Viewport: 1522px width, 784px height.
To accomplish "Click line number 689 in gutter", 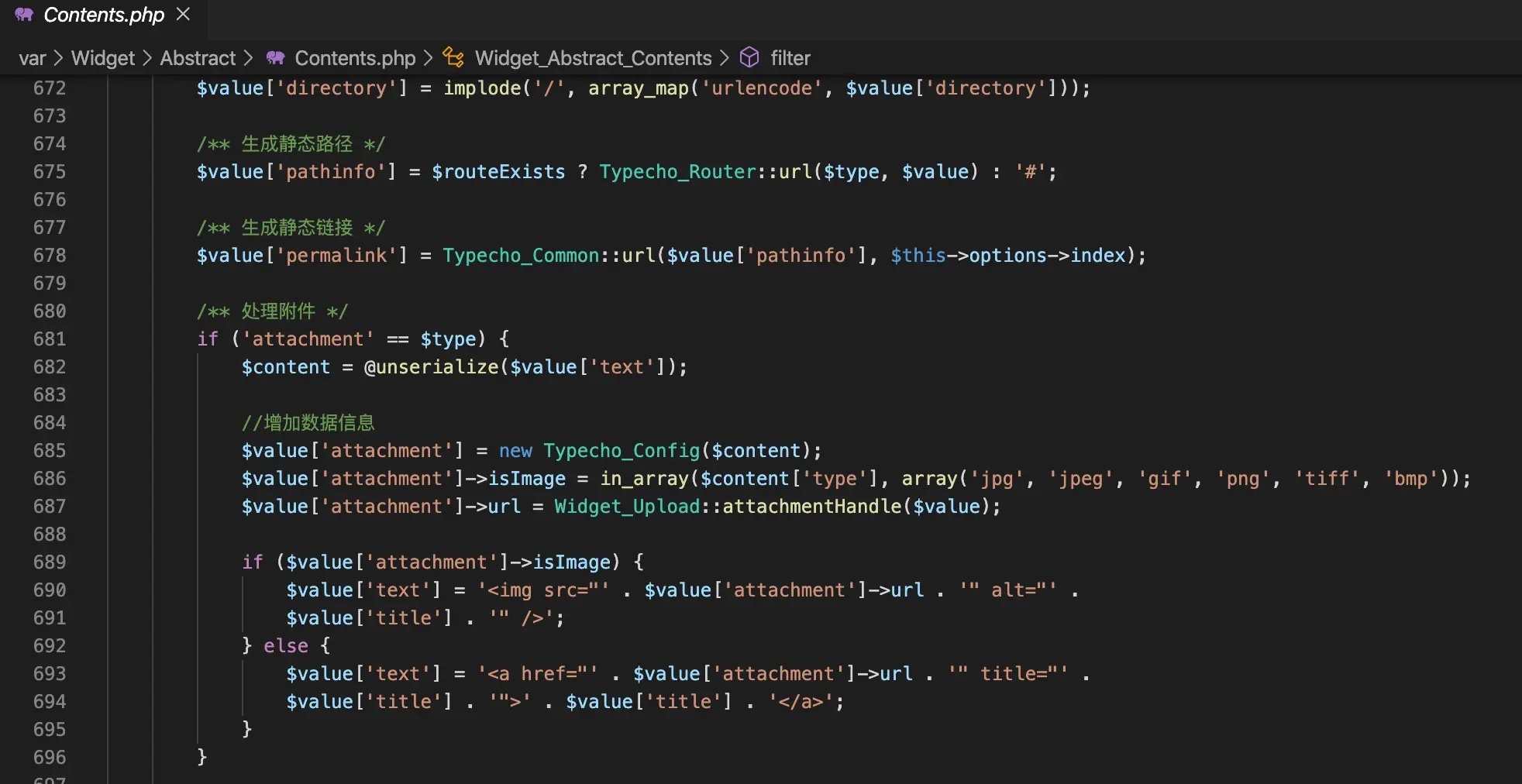I will pos(50,562).
